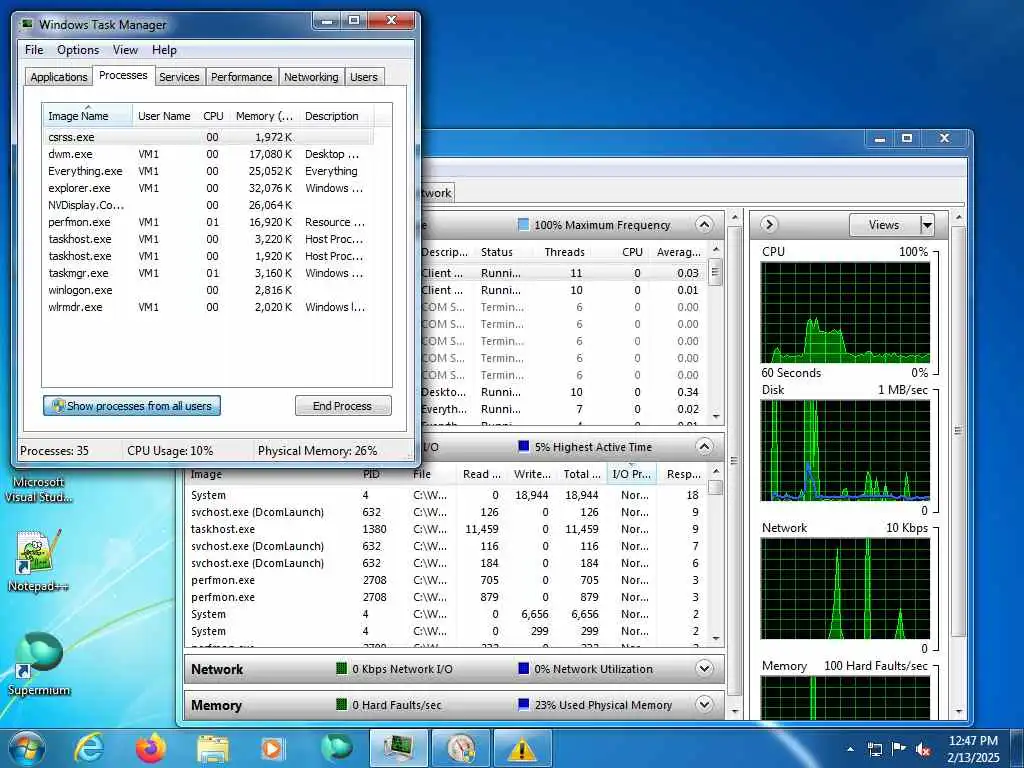
Task: Open Windows Explorer folder taskbar icon
Action: 213,748
